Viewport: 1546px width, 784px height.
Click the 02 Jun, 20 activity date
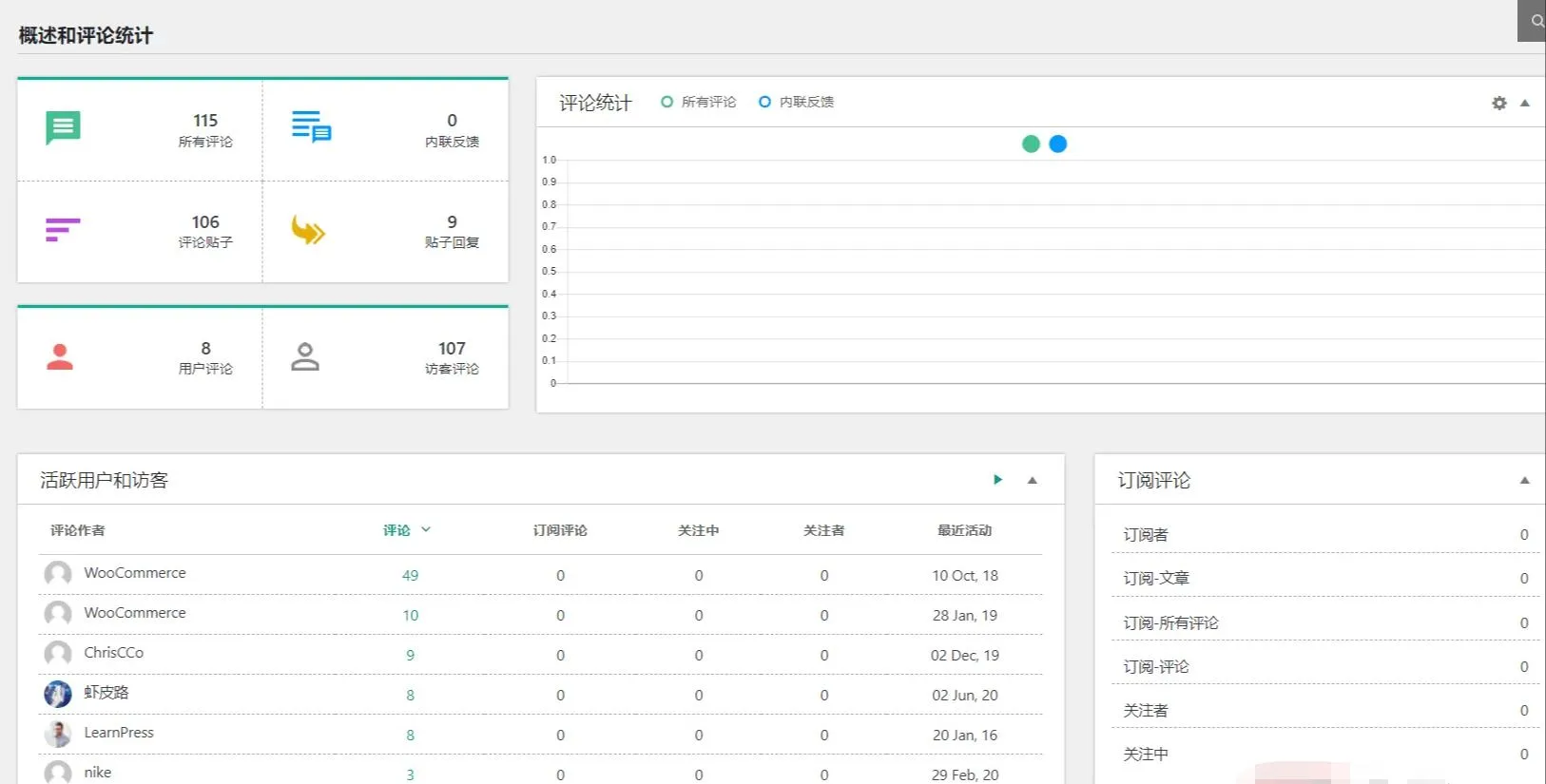point(965,696)
